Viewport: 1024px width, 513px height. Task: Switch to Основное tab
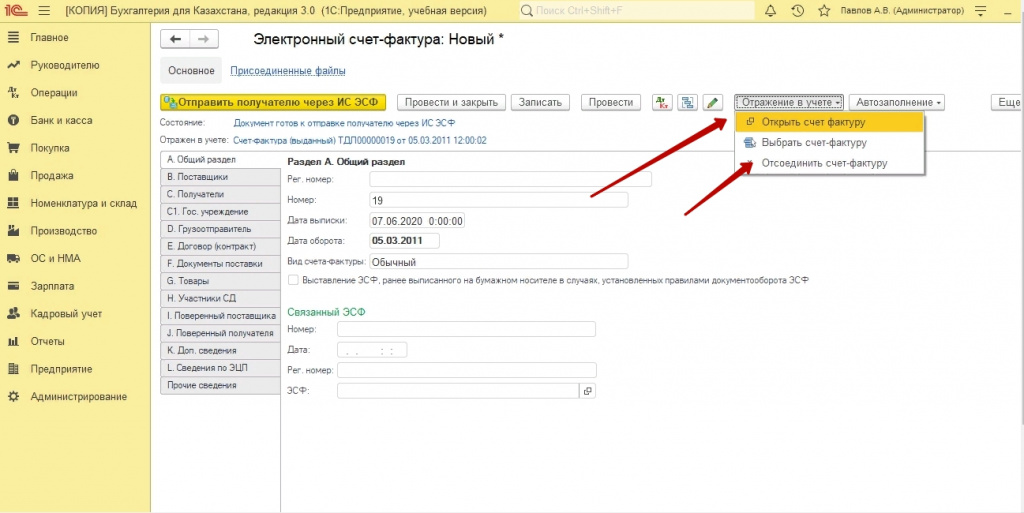click(x=191, y=70)
